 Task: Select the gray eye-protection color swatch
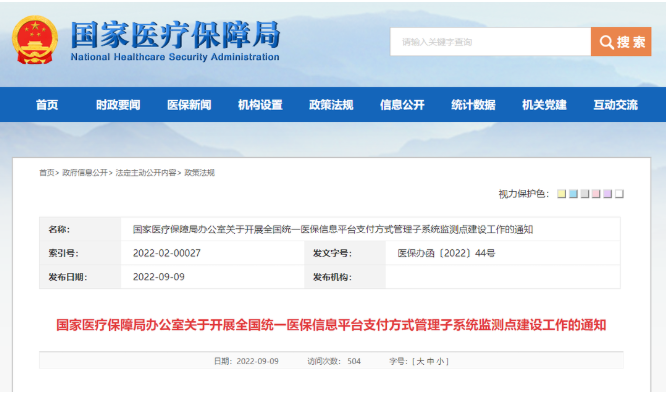tap(584, 194)
